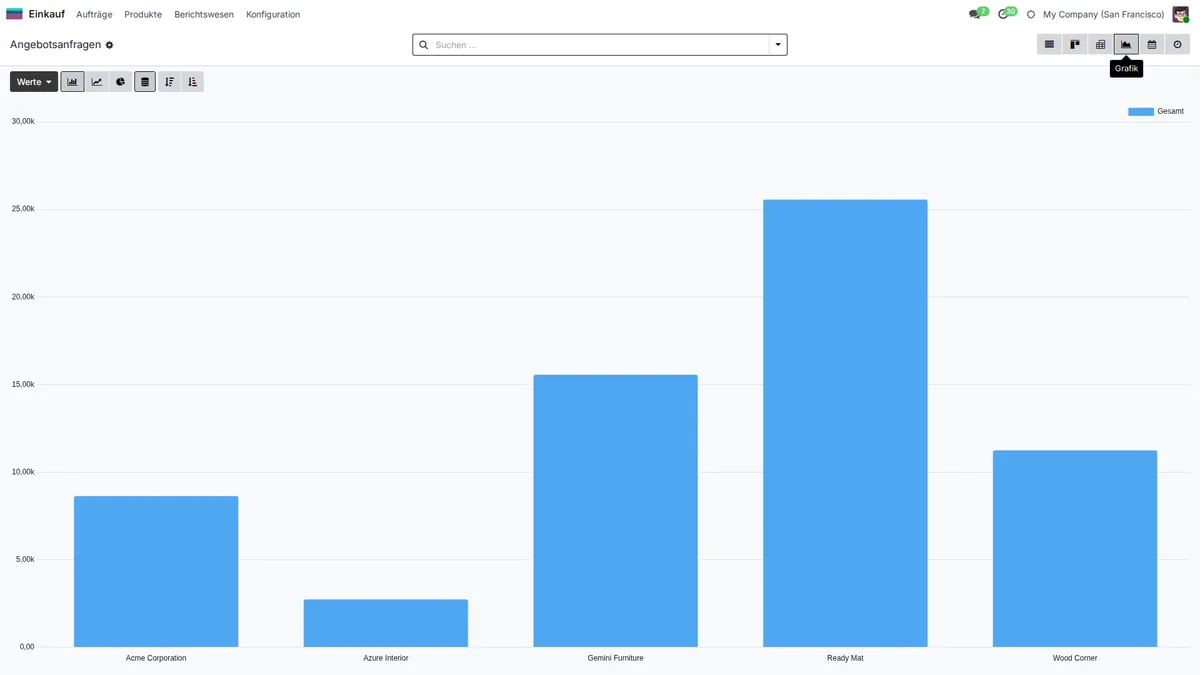Switch to calendar view

1152,45
